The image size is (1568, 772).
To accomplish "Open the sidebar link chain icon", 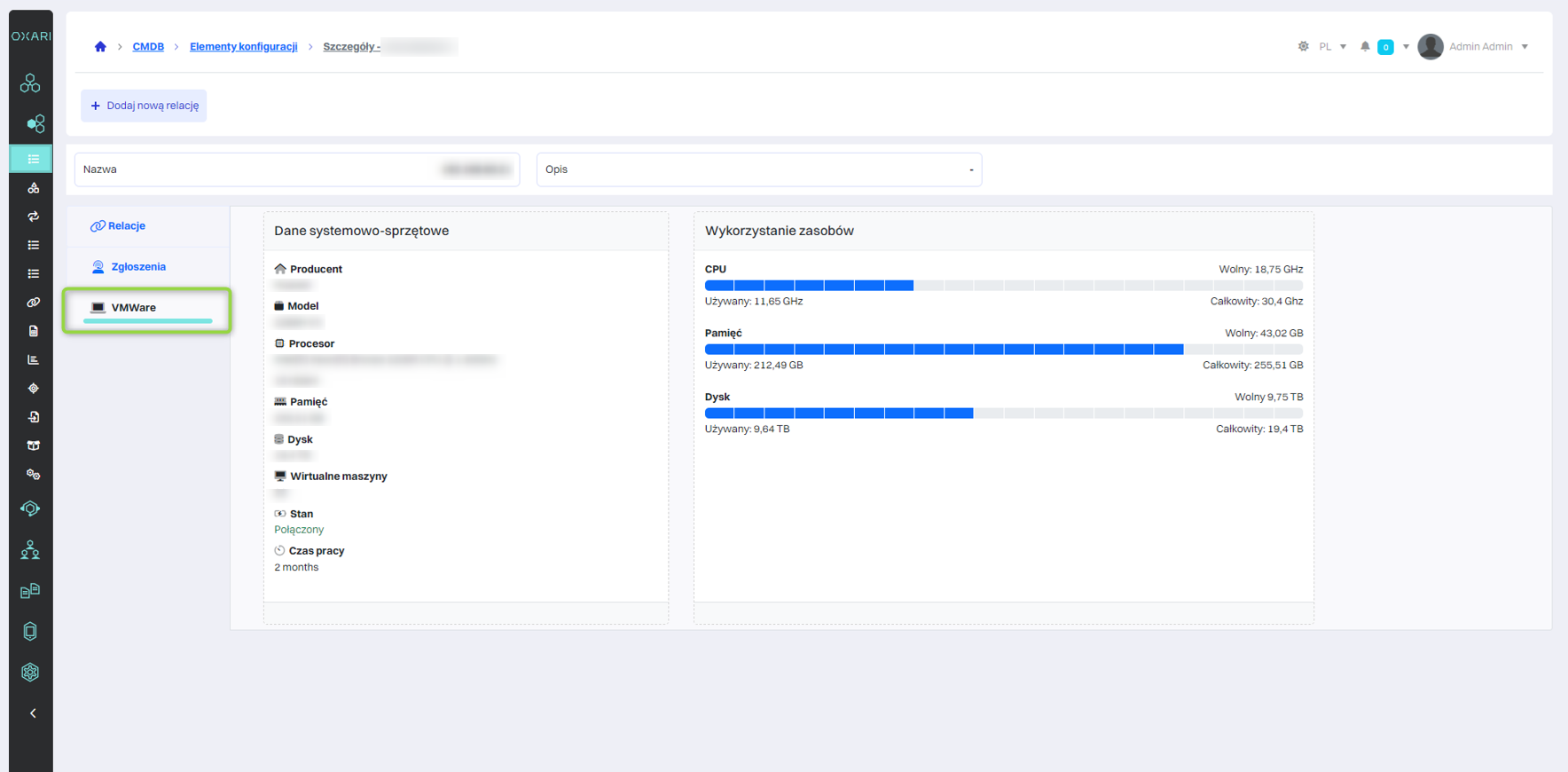I will click(33, 303).
